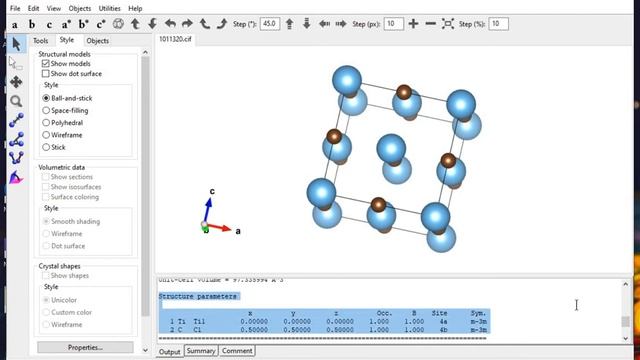View along the c axis
Image resolution: width=640 pixels, height=360 pixels.
[x=49, y=24]
